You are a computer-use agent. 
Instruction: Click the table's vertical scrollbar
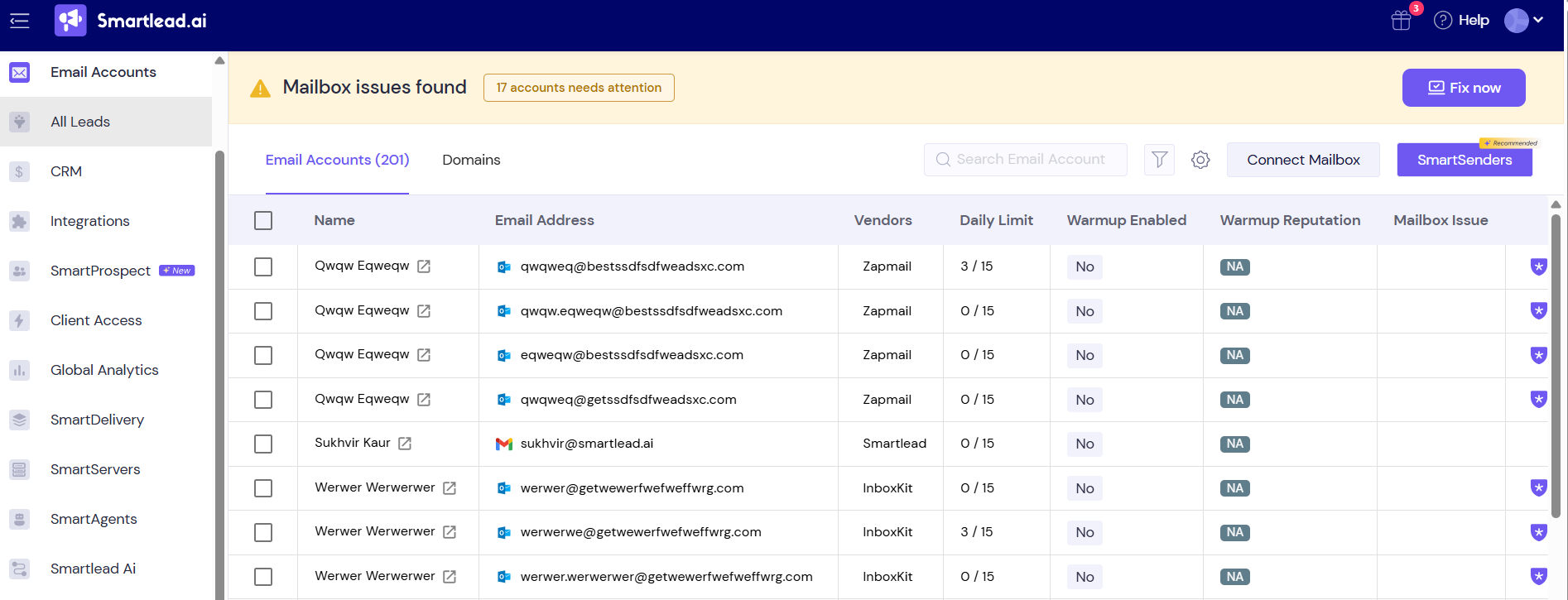[x=1556, y=364]
